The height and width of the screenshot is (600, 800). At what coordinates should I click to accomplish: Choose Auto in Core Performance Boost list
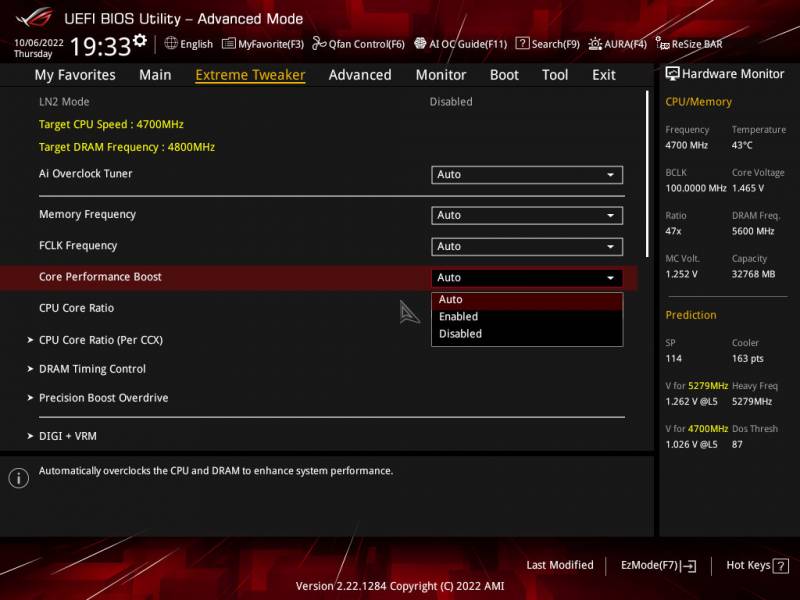(527, 300)
